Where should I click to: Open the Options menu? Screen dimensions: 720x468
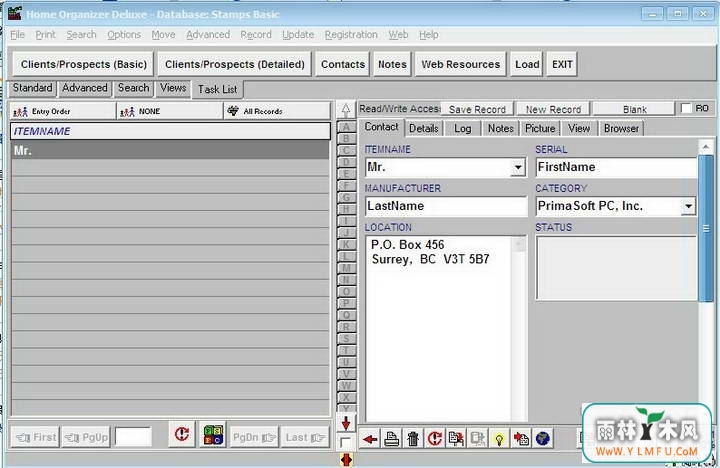(124, 34)
